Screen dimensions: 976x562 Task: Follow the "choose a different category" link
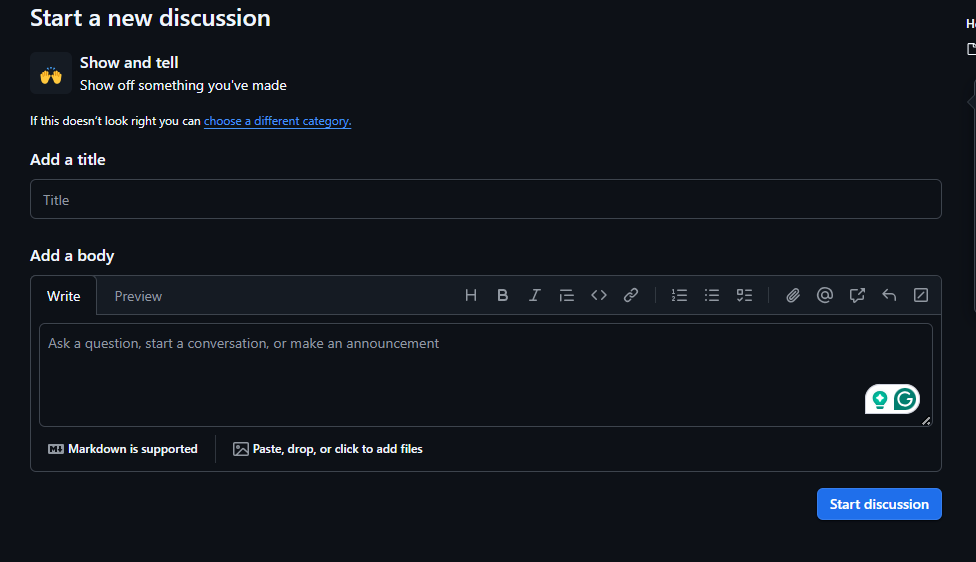pos(277,121)
